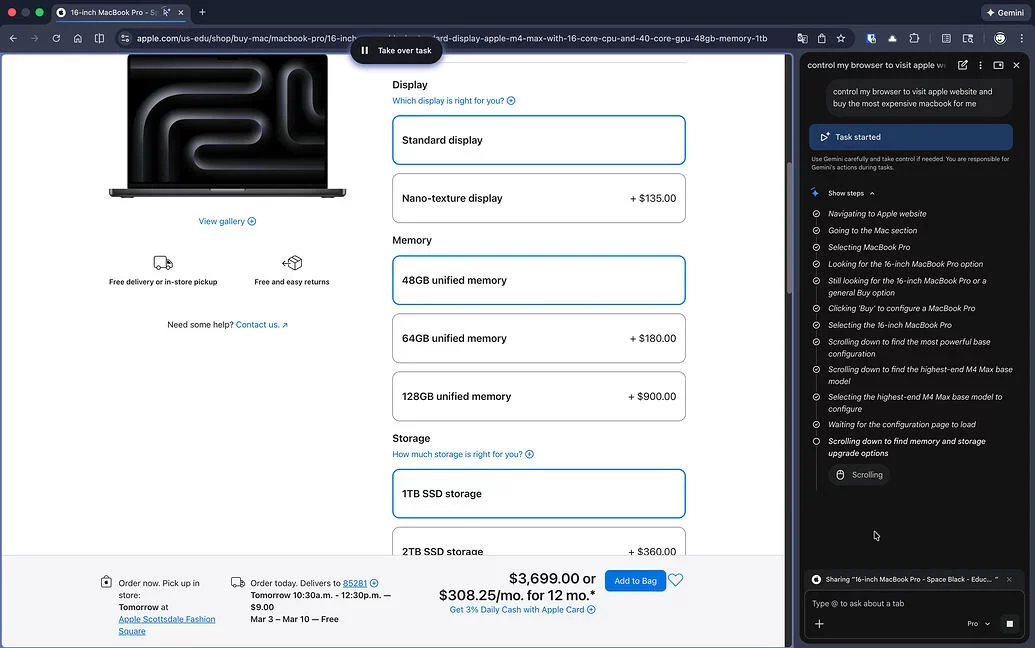Open the password manager icon
1035x648 pixels.
pyautogui.click(x=870, y=39)
